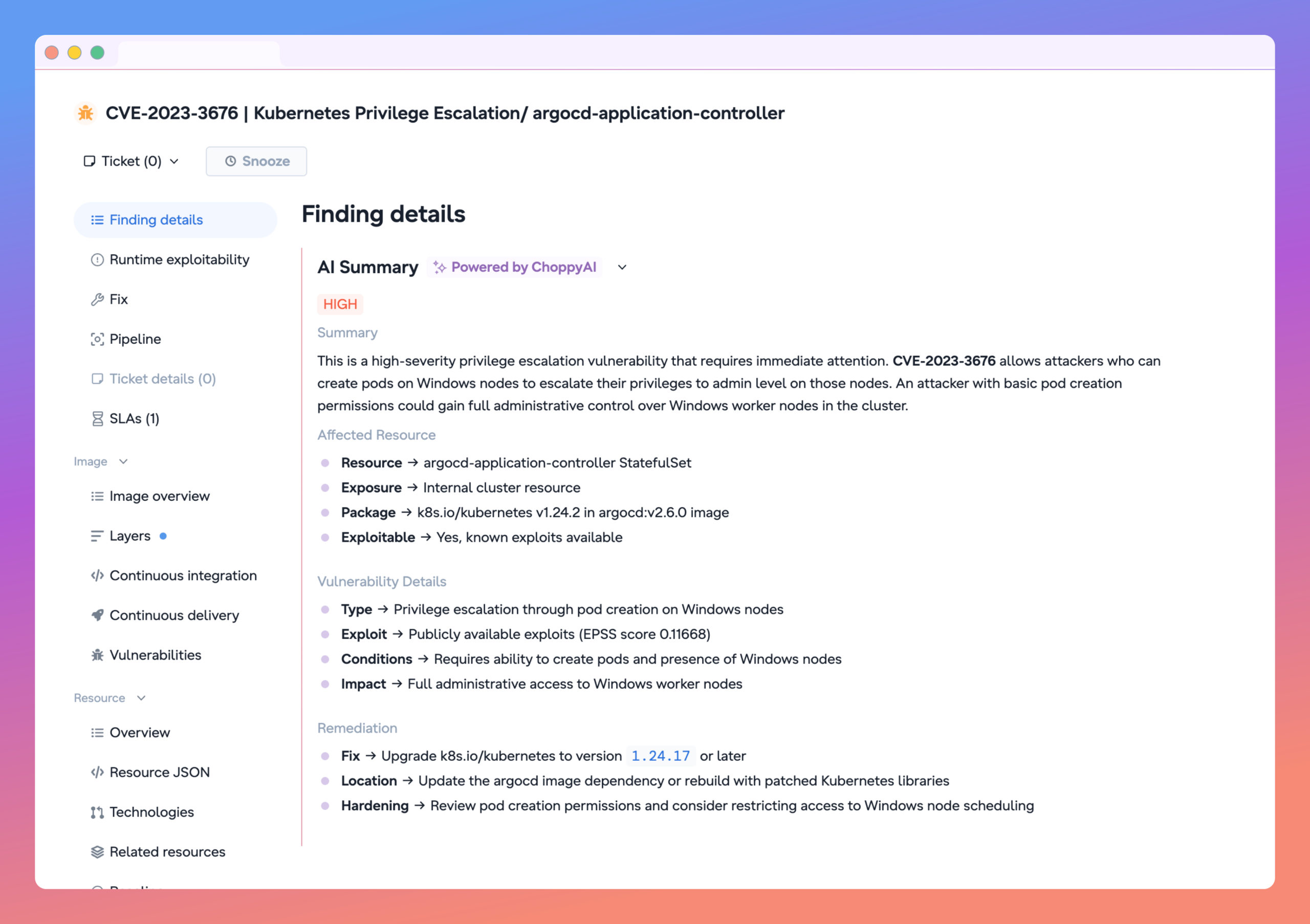
Task: Click the HIGH severity badge
Action: 340,304
